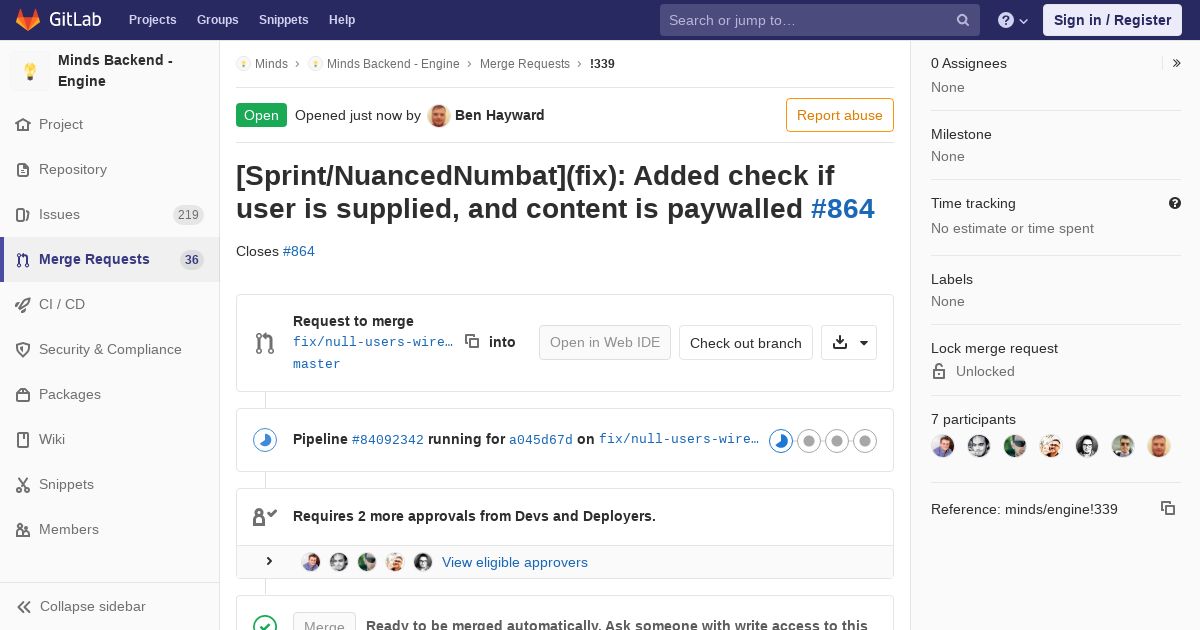
Task: Click the first eligible approver avatar
Action: pyautogui.click(x=311, y=562)
